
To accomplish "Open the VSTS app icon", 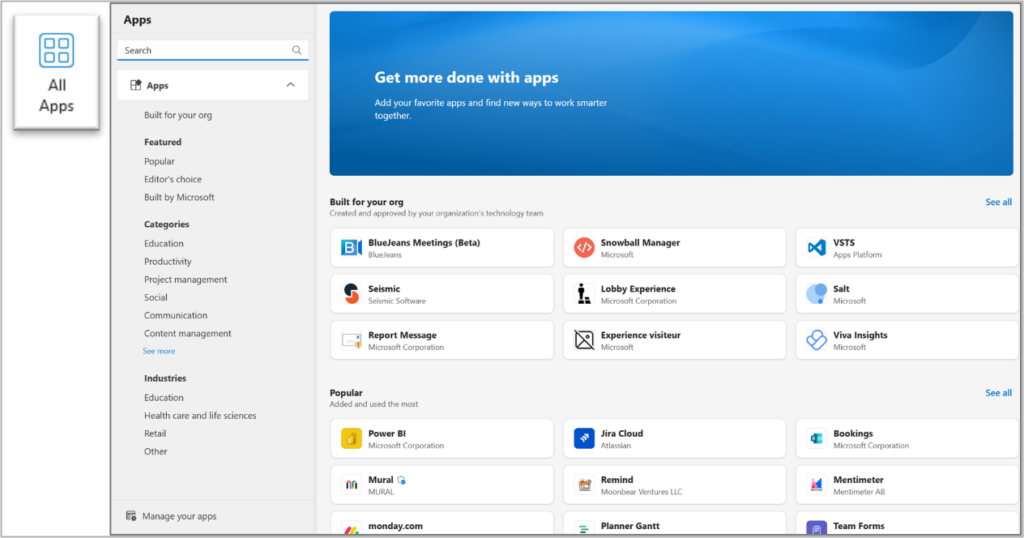I will [816, 247].
